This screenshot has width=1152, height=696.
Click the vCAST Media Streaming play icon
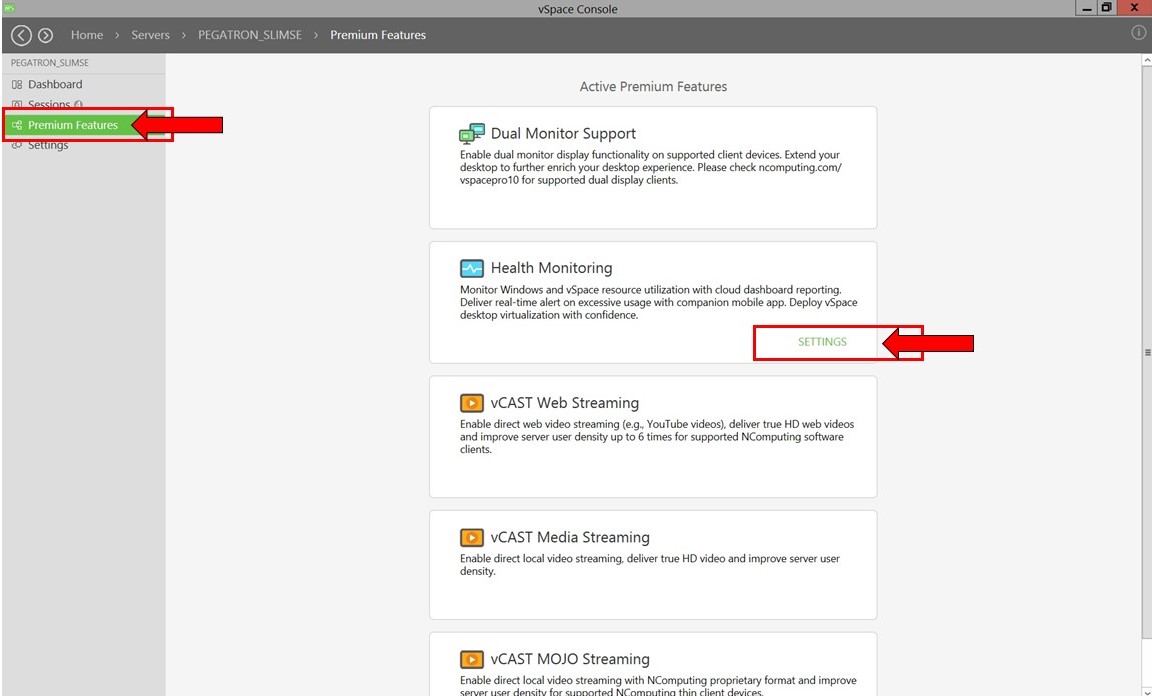coord(472,537)
